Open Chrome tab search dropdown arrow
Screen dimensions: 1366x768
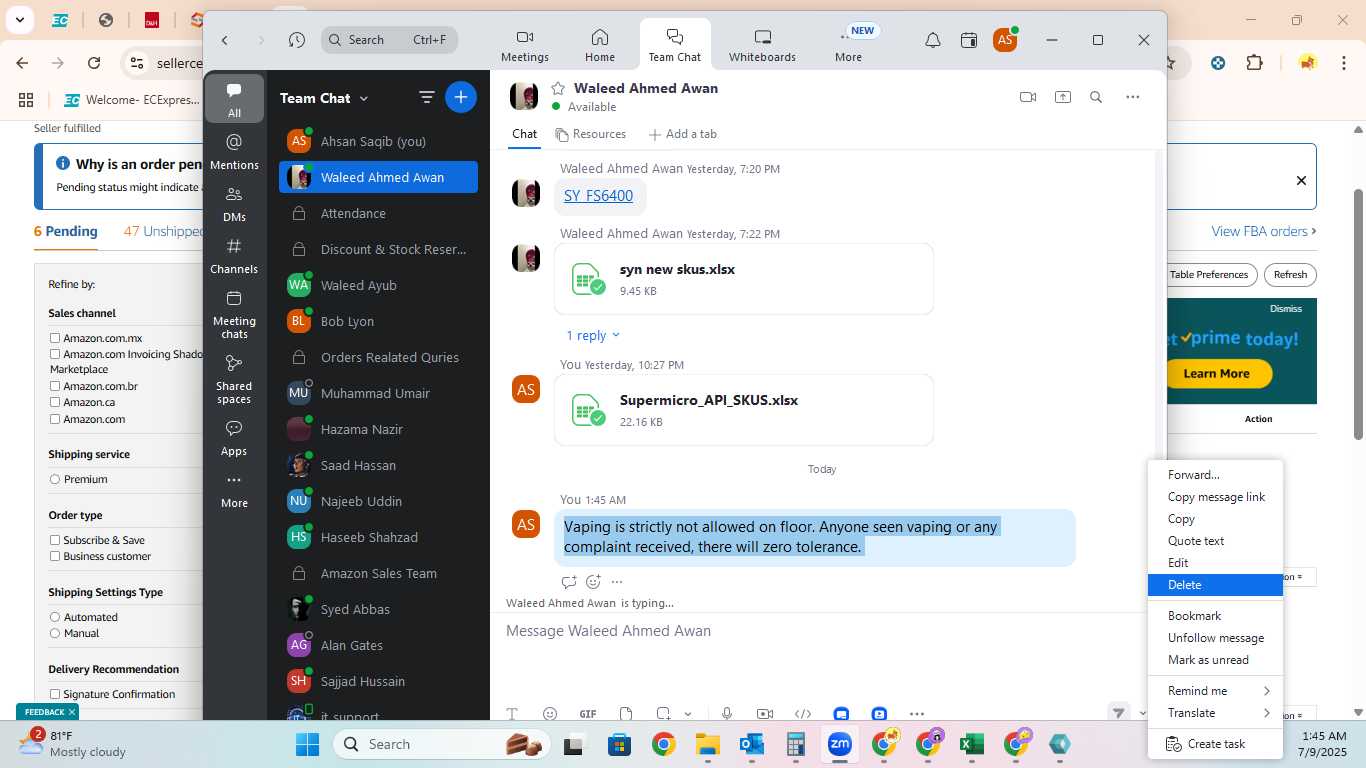[x=20, y=20]
